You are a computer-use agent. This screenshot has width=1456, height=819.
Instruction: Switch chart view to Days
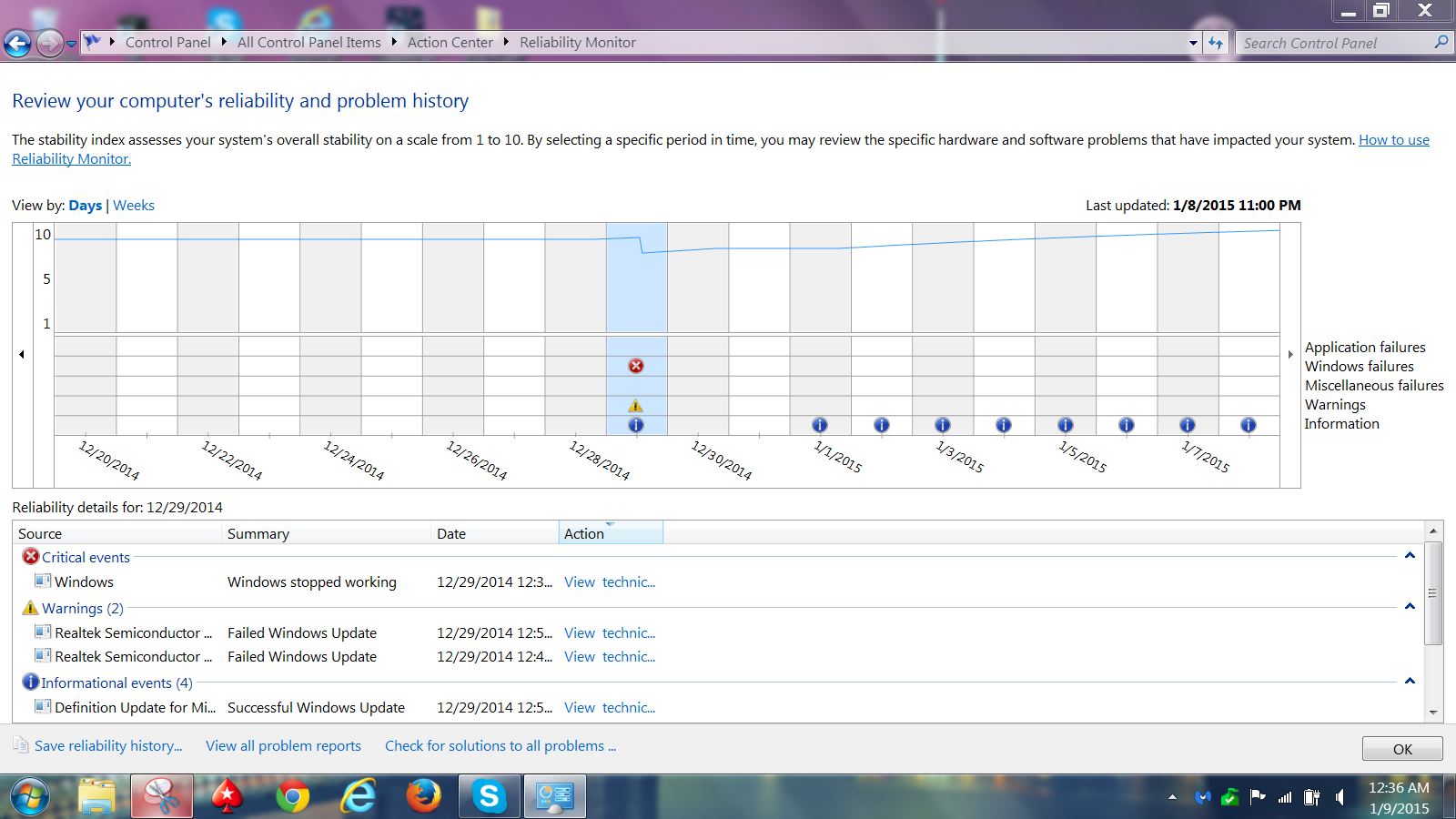coord(85,206)
